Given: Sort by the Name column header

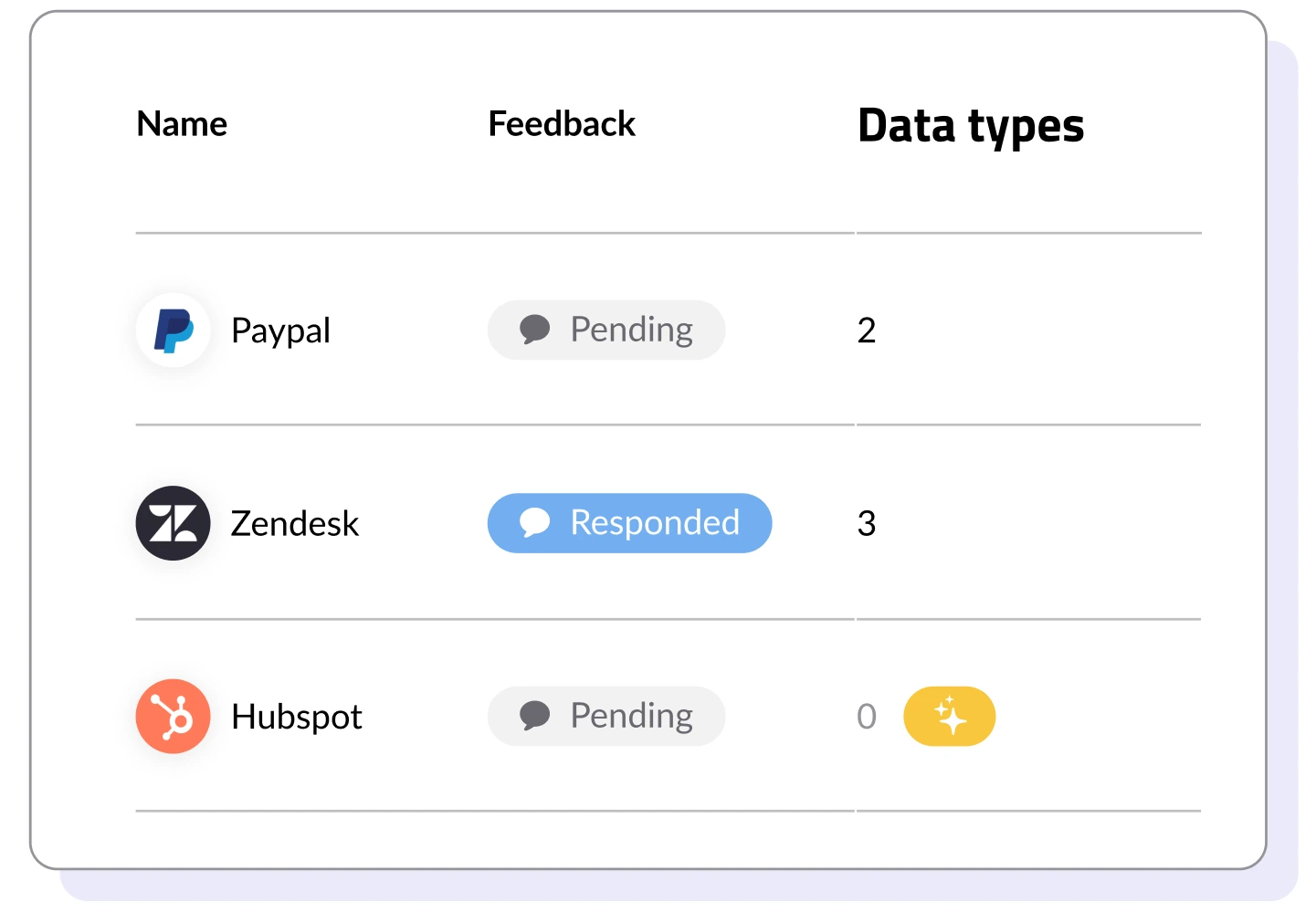Looking at the screenshot, I should pos(182,124).
